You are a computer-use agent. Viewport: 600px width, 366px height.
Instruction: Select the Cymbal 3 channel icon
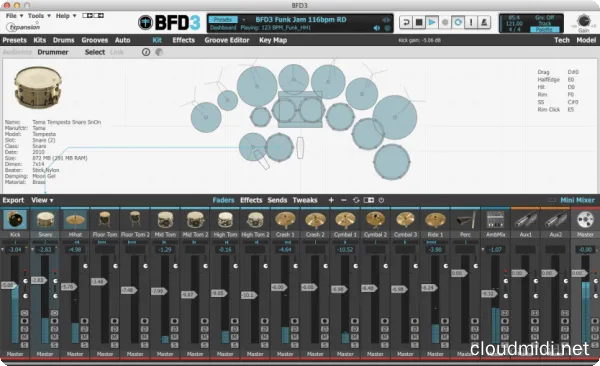coord(405,220)
